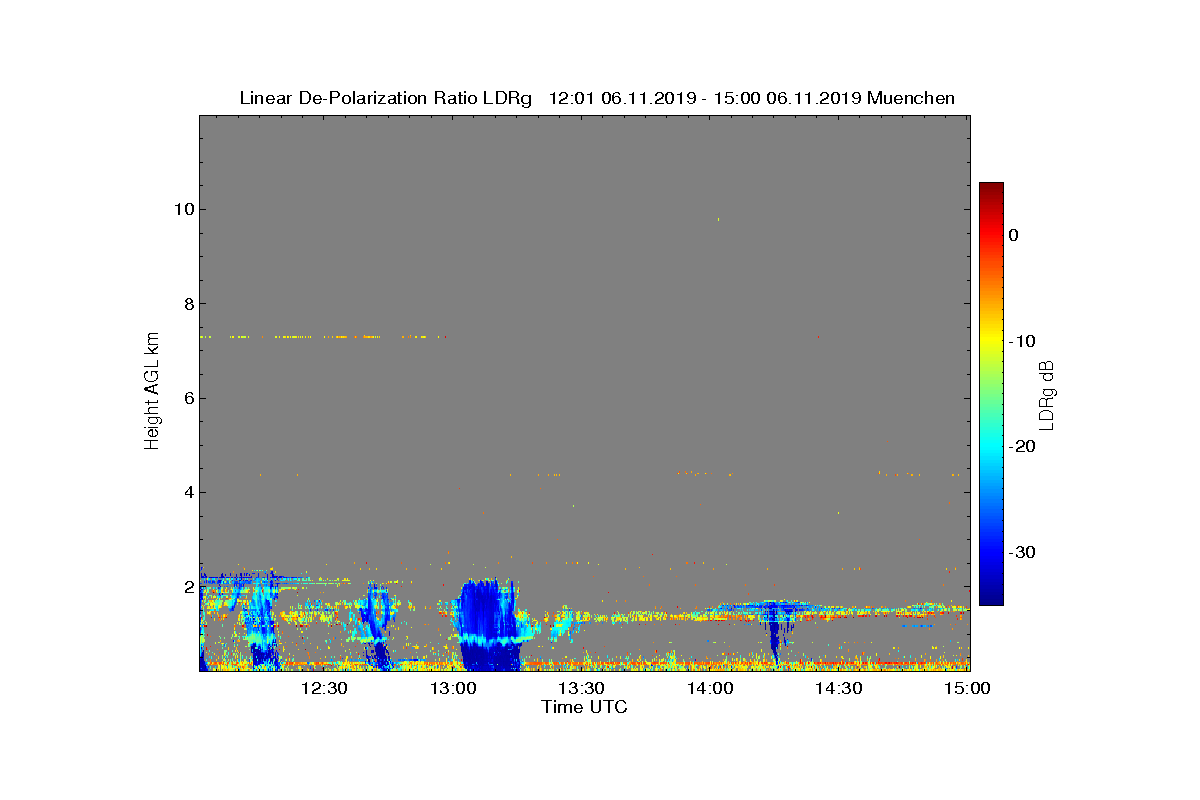Click the colorbar label '-10'

[1020, 341]
